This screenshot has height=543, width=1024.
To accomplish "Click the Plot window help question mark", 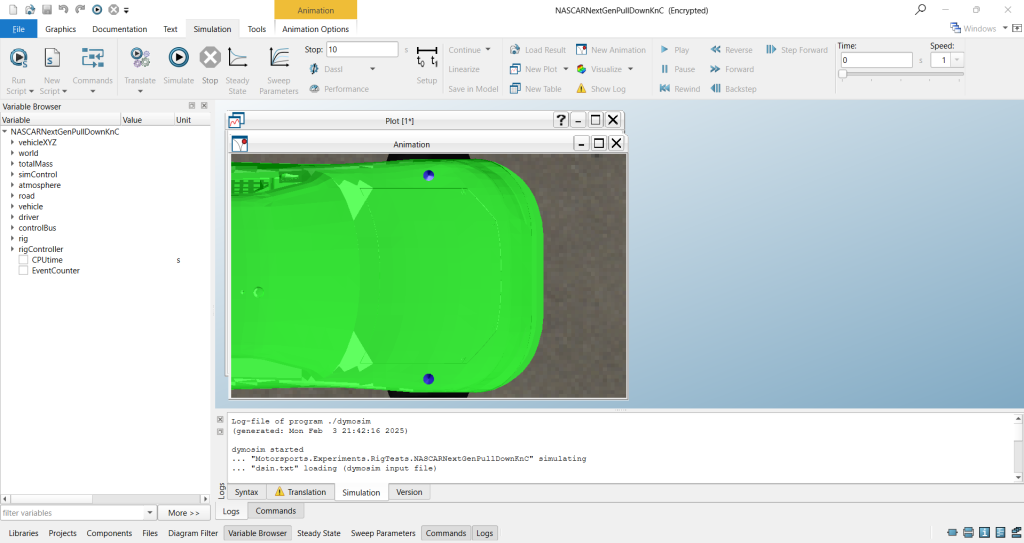I will pyautogui.click(x=560, y=120).
